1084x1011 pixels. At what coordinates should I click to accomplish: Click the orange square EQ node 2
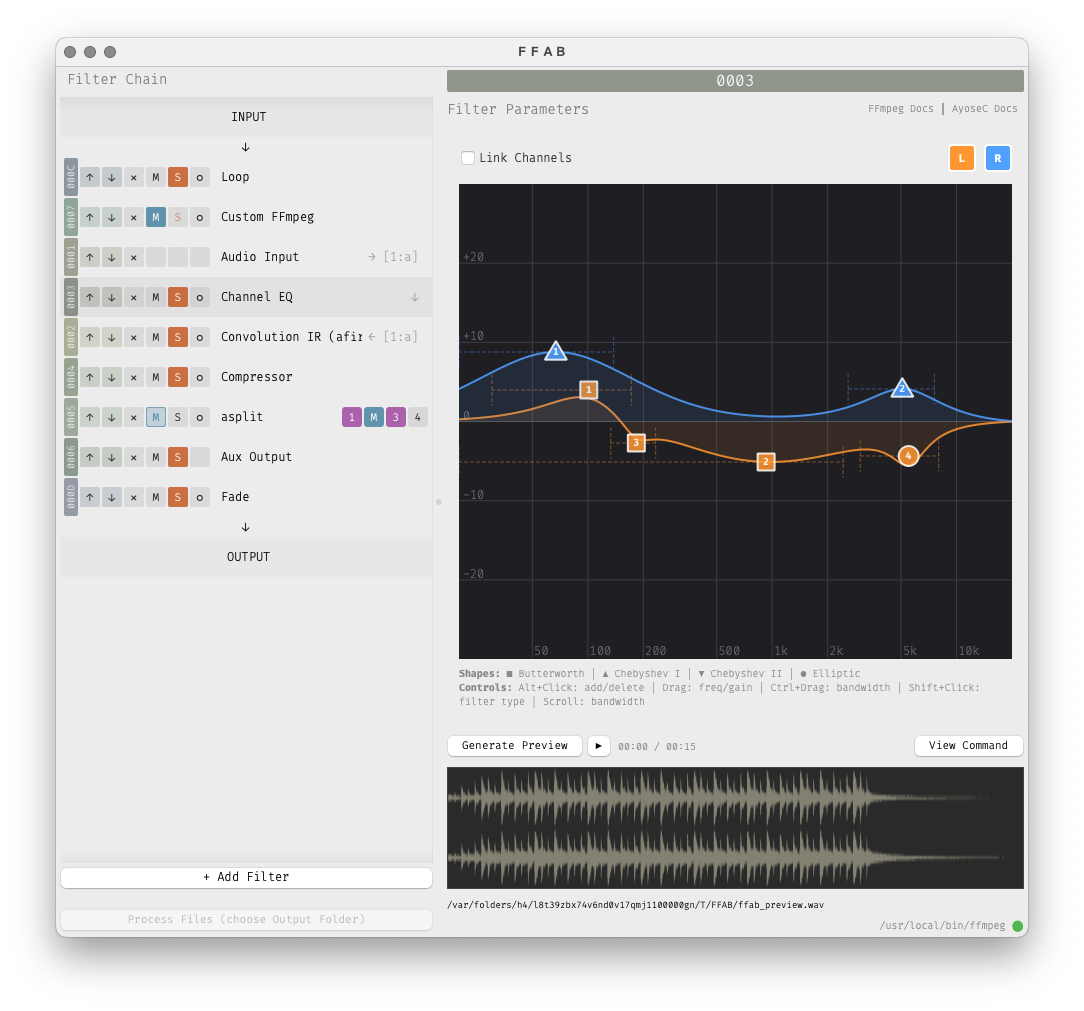[x=766, y=462]
